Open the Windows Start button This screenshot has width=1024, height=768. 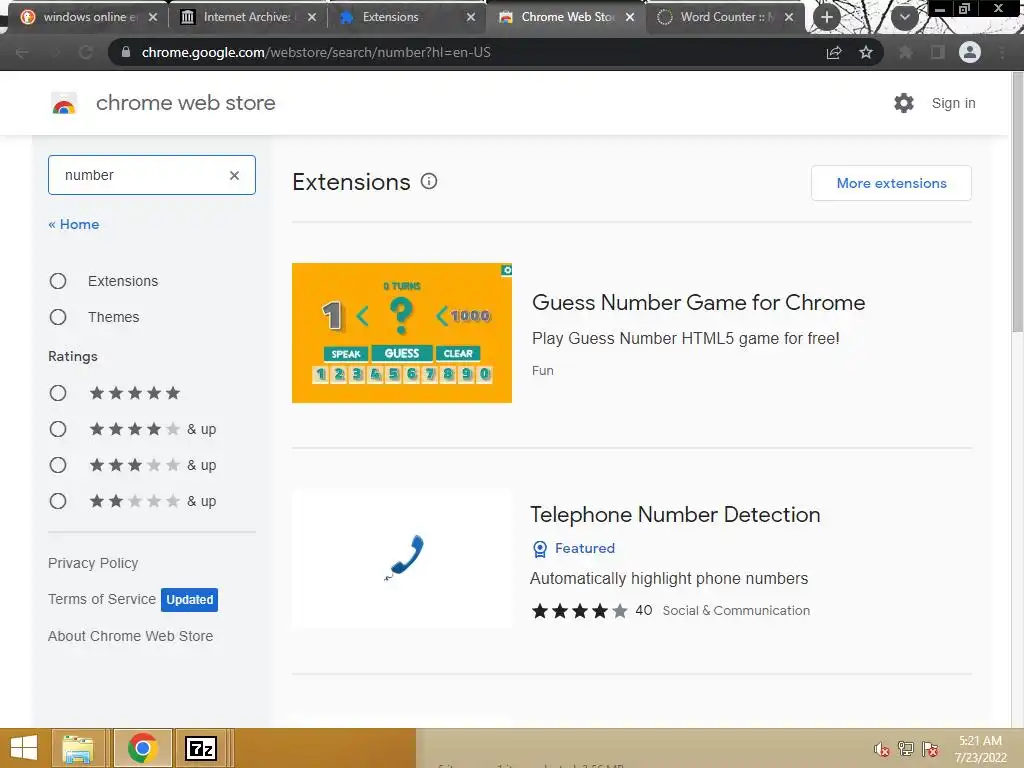point(24,748)
